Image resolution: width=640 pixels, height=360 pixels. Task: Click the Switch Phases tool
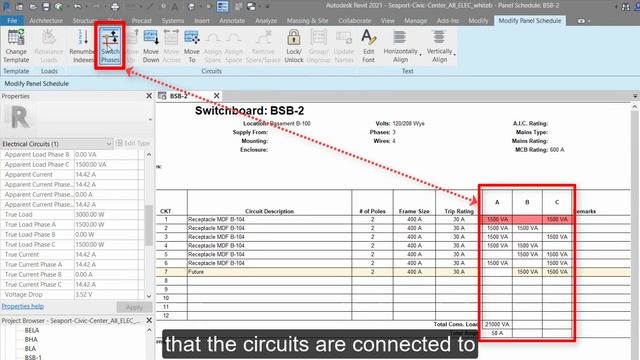click(110, 46)
